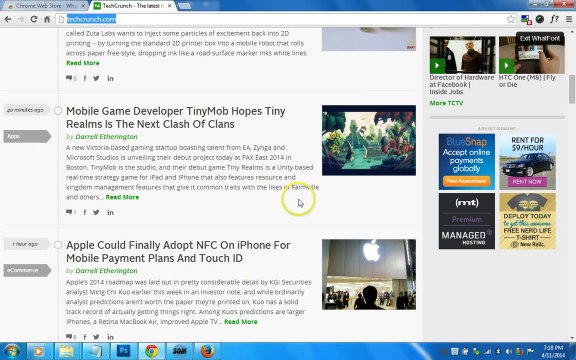Click the Tiny Realms game artwork thumbnail
576x360 pixels.
[369, 140]
